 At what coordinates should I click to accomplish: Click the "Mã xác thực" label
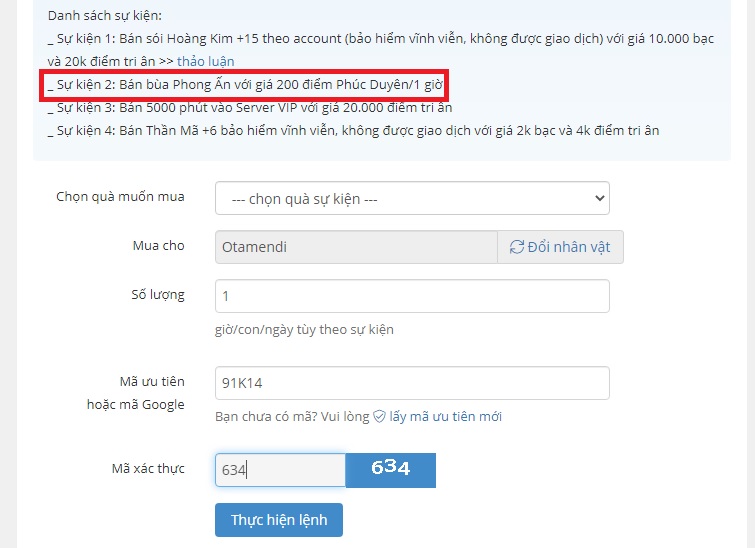(148, 468)
